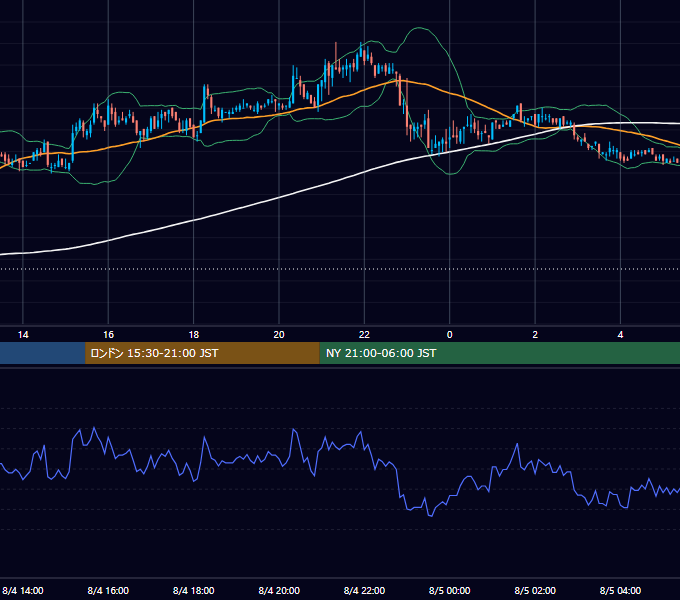
Task: Click the 8/4 18:00 time label
Action: pyautogui.click(x=193, y=591)
